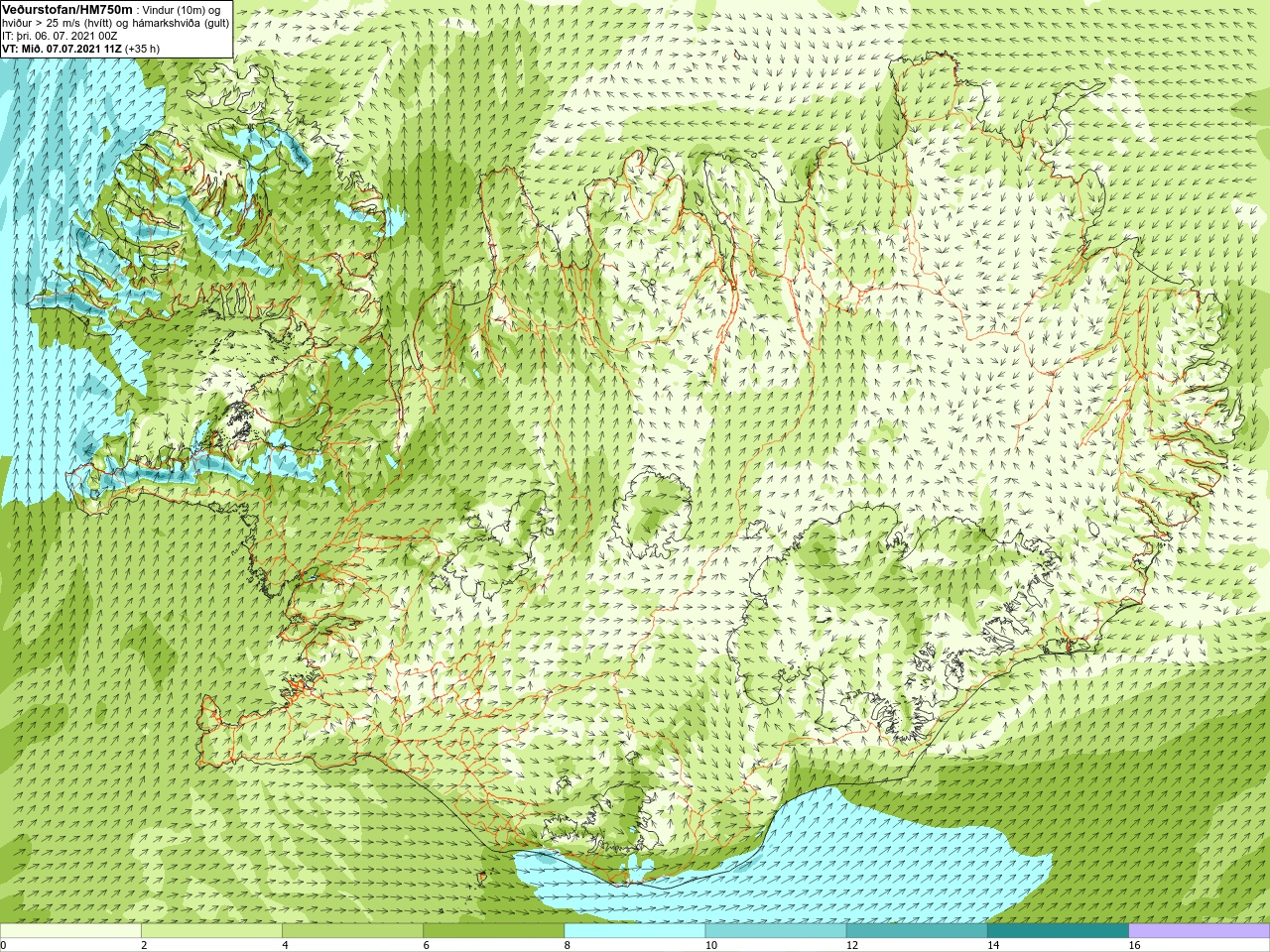This screenshot has height=952, width=1270.
Task: Click the 0–2 m/s pale yellow legend swatch
Action: pos(70,931)
